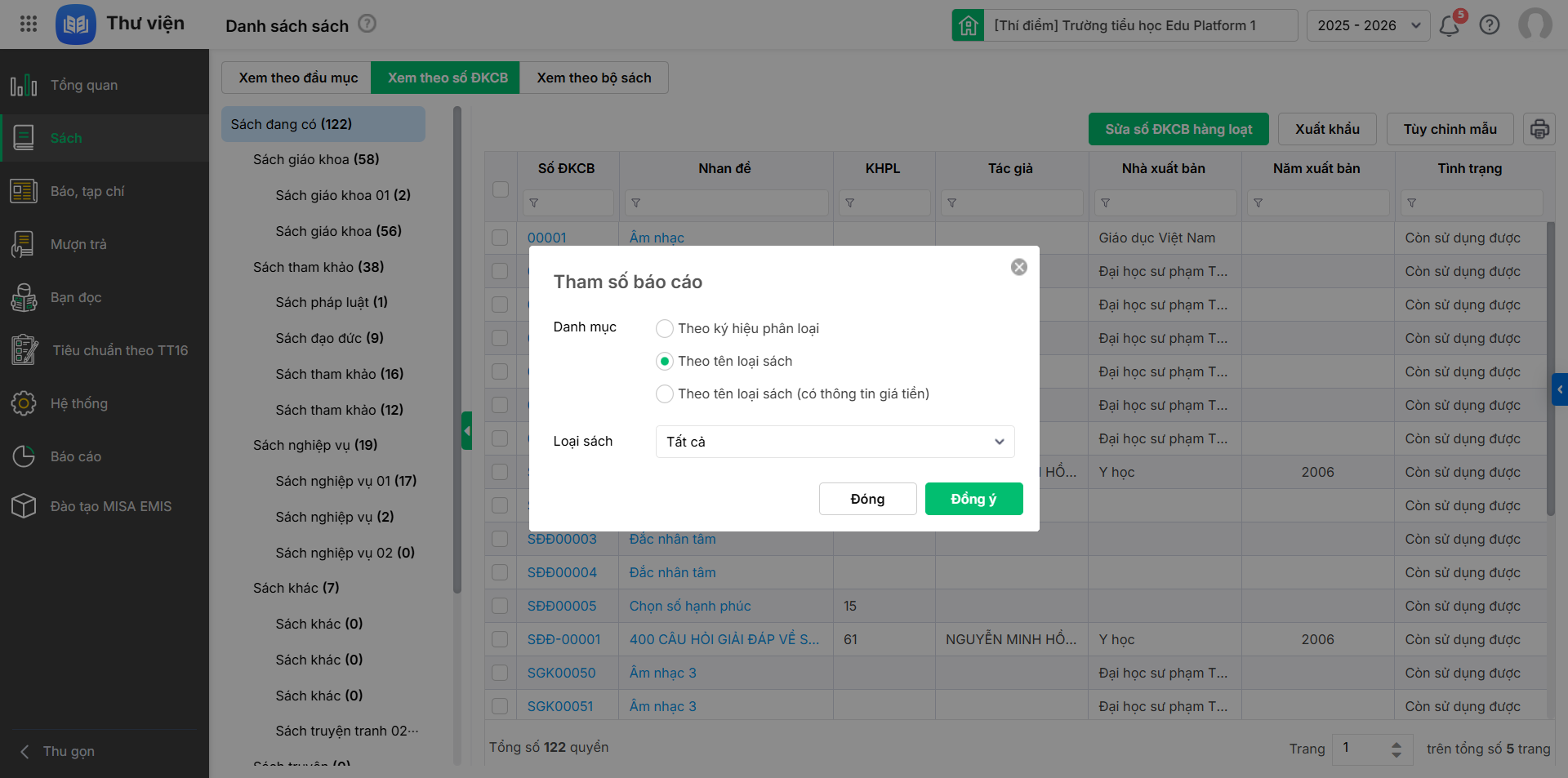Switch to the Xem theo đầu mục tab

[x=298, y=78]
